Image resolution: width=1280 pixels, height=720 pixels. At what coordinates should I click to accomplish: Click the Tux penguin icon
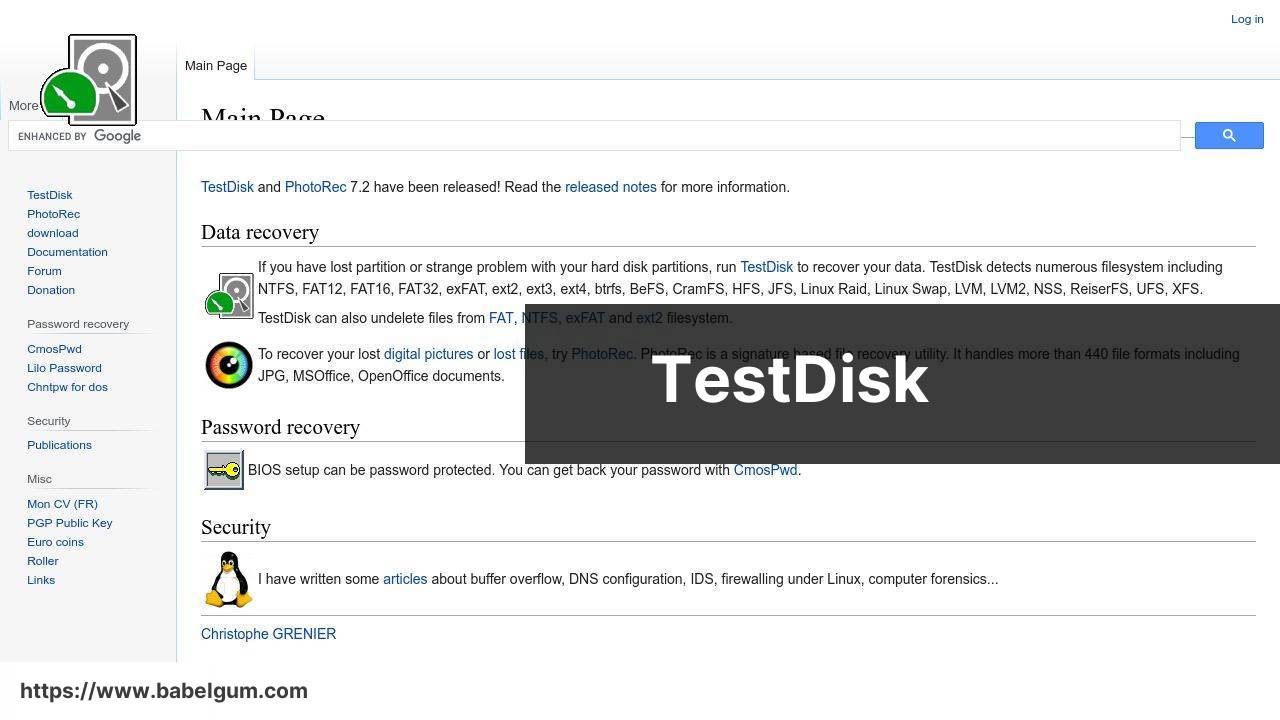(229, 579)
